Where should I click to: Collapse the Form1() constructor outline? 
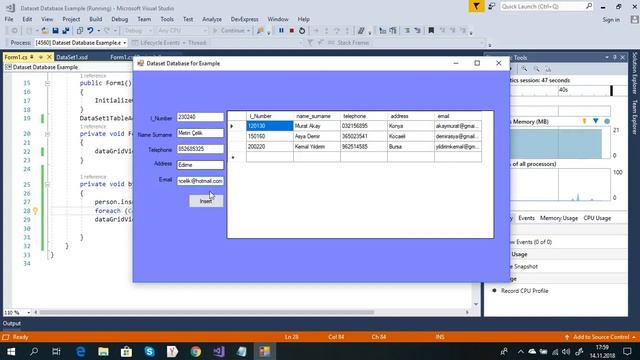tap(47, 83)
